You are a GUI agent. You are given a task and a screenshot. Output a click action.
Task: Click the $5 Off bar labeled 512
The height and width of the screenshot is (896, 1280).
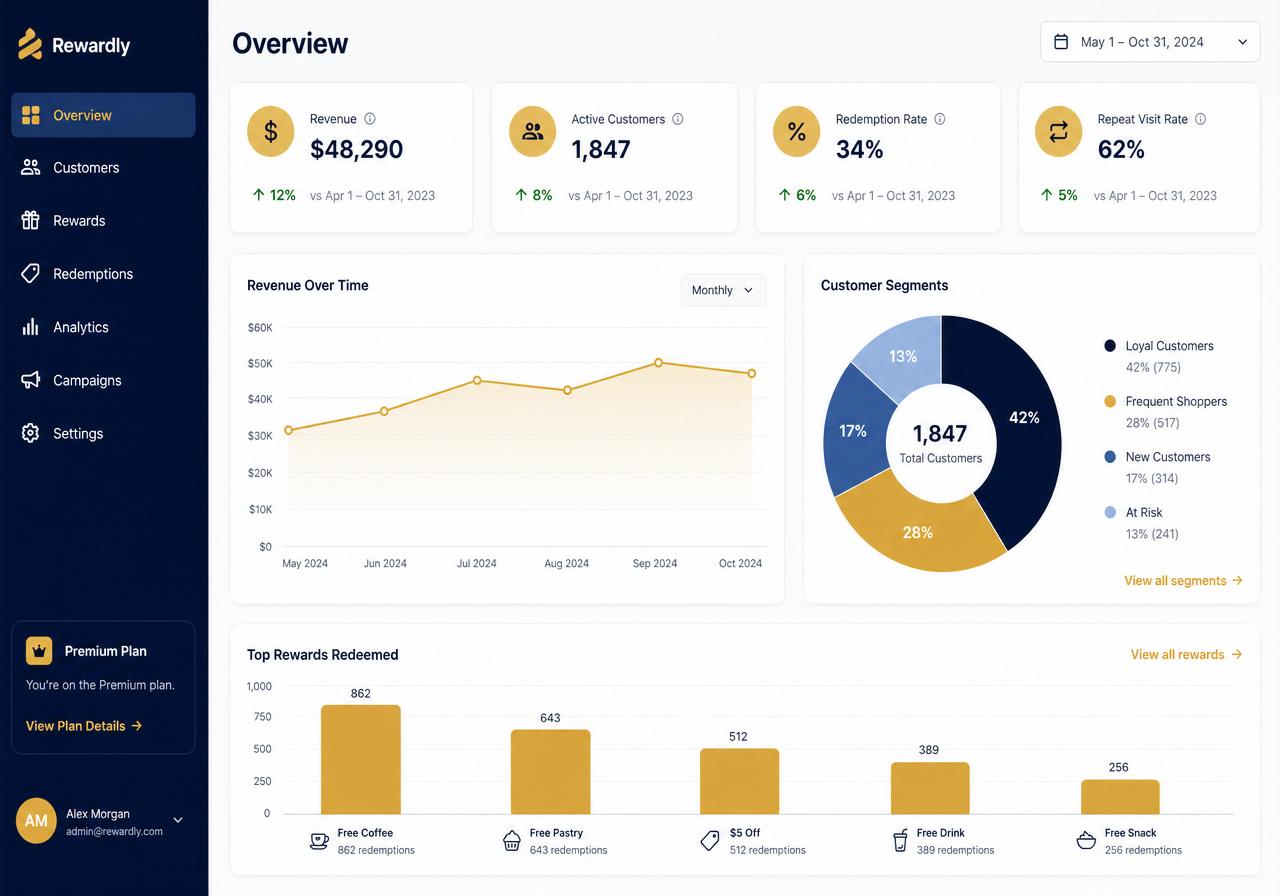click(739, 781)
